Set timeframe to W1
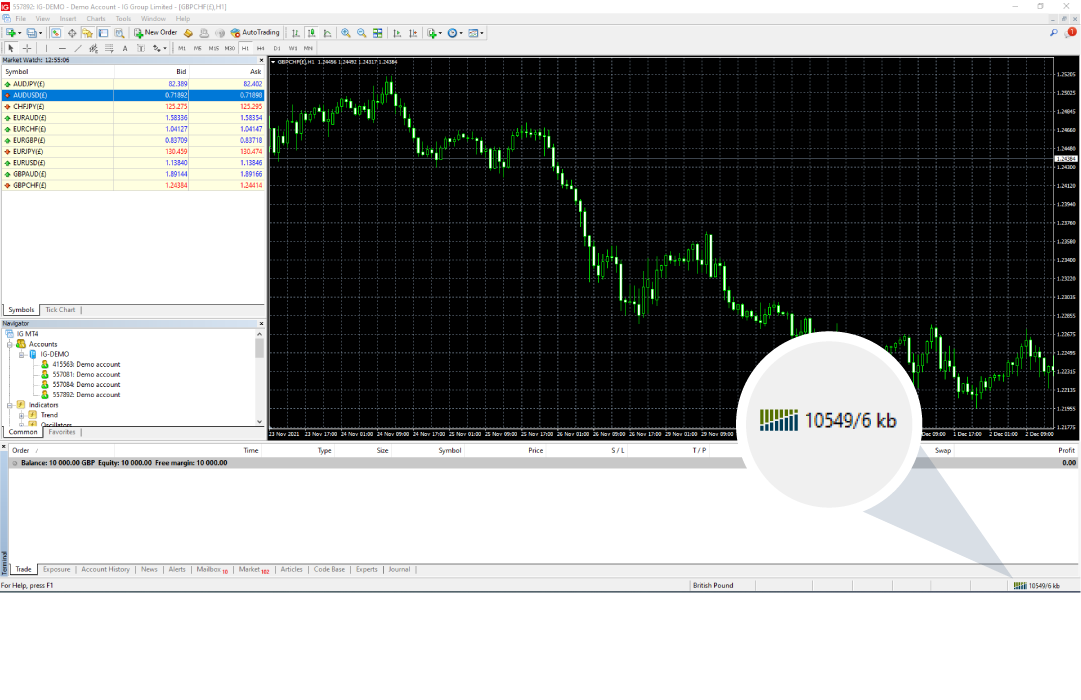Screen dimensions: 1081x700 293,48
